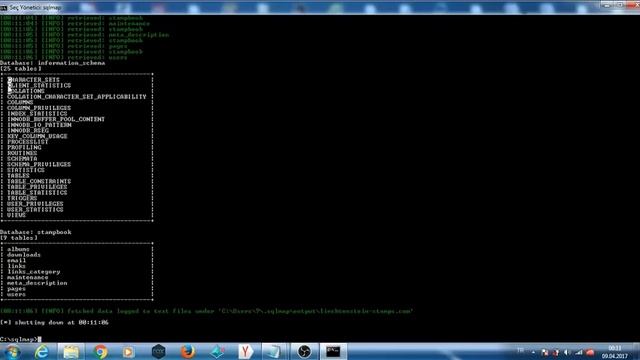Click the INNODB_BUFFER_POOL_CONTENT table name
Image resolution: width=640 pixels, height=360 pixels.
point(56,119)
